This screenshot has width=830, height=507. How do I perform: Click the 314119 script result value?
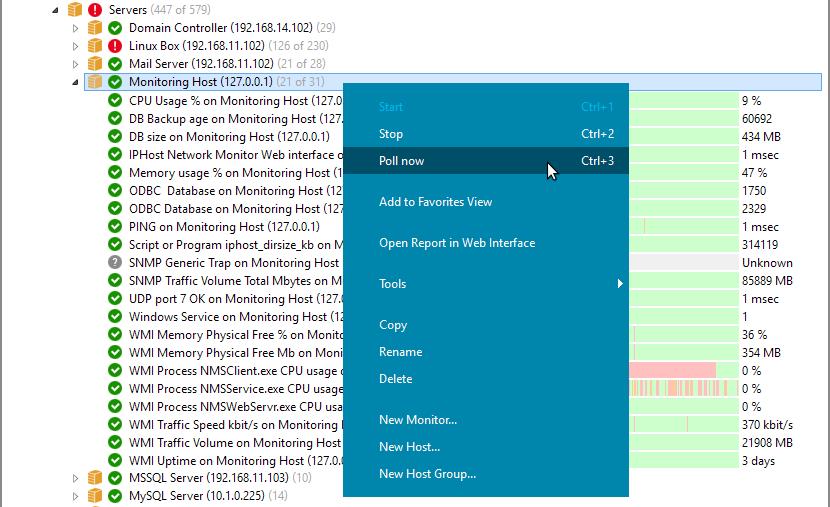click(x=760, y=245)
